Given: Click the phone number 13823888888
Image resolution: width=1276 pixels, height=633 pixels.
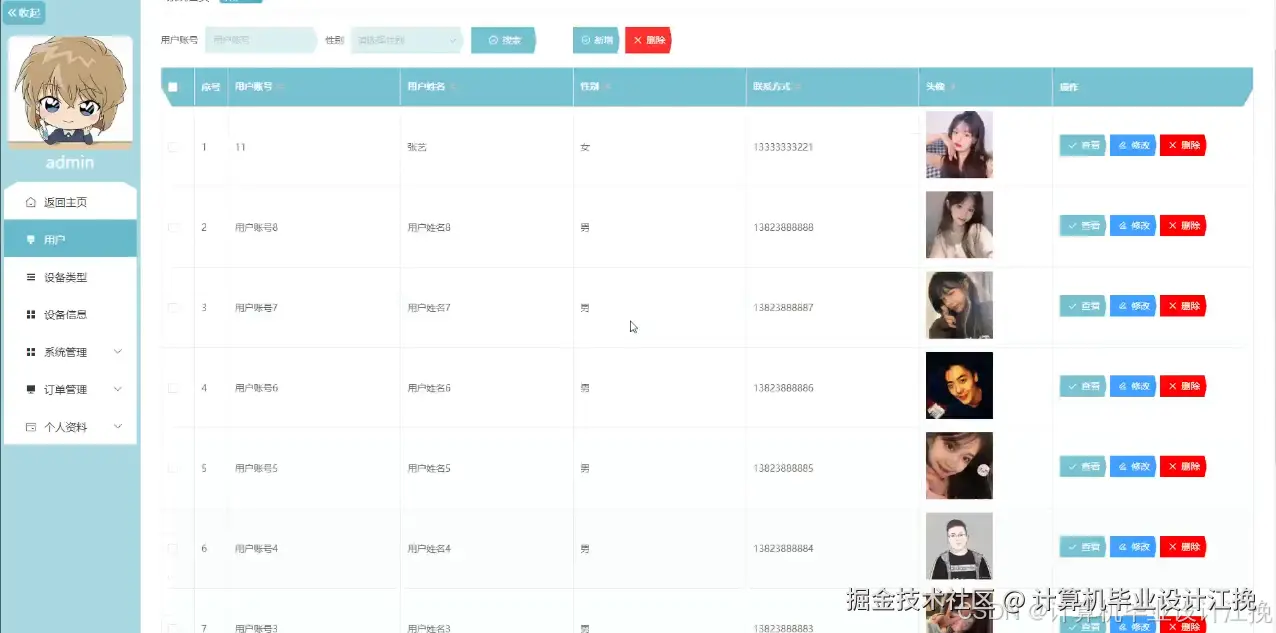Looking at the screenshot, I should pyautogui.click(x=783, y=227).
